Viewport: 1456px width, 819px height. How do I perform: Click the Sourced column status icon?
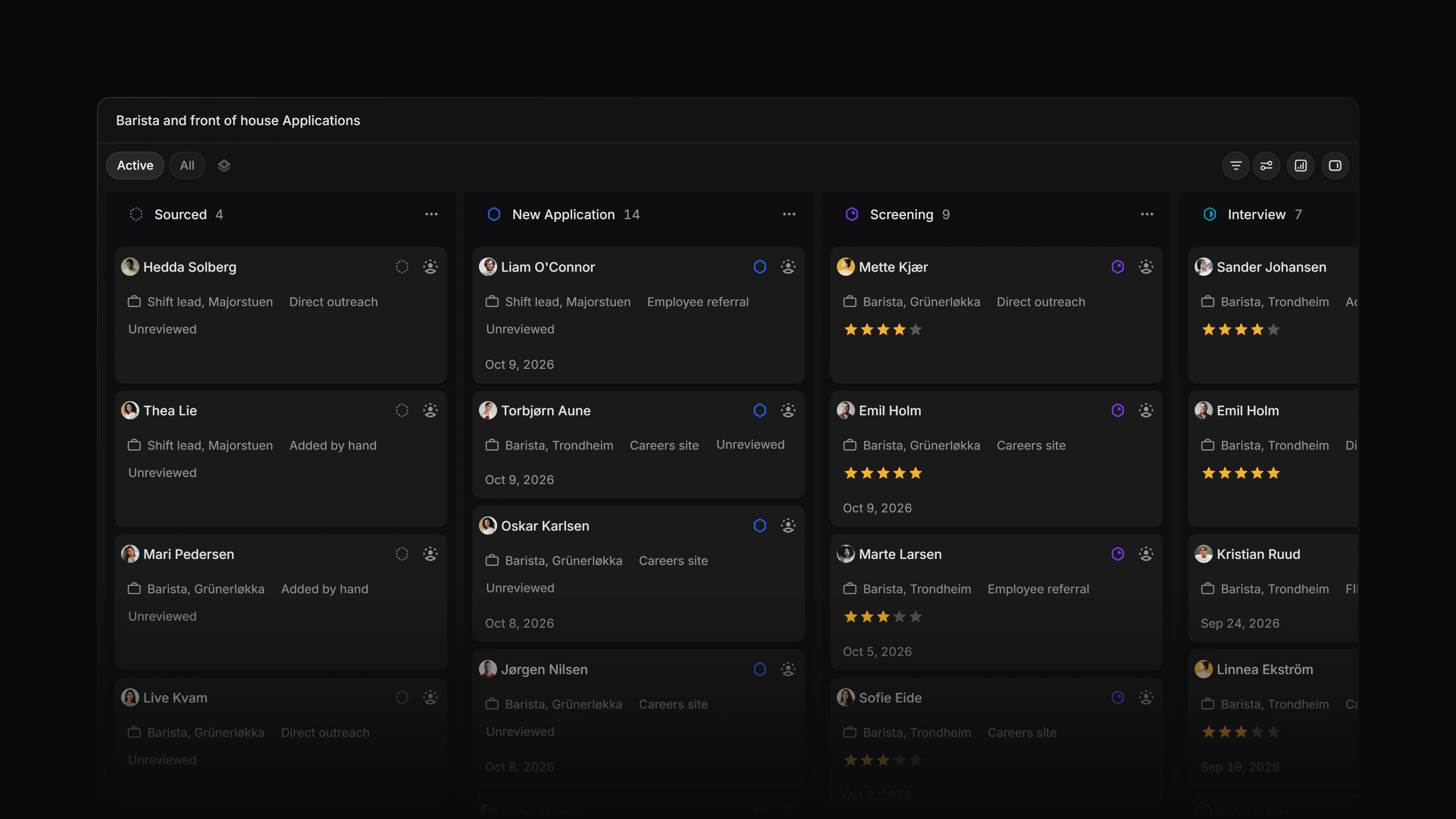pos(136,214)
